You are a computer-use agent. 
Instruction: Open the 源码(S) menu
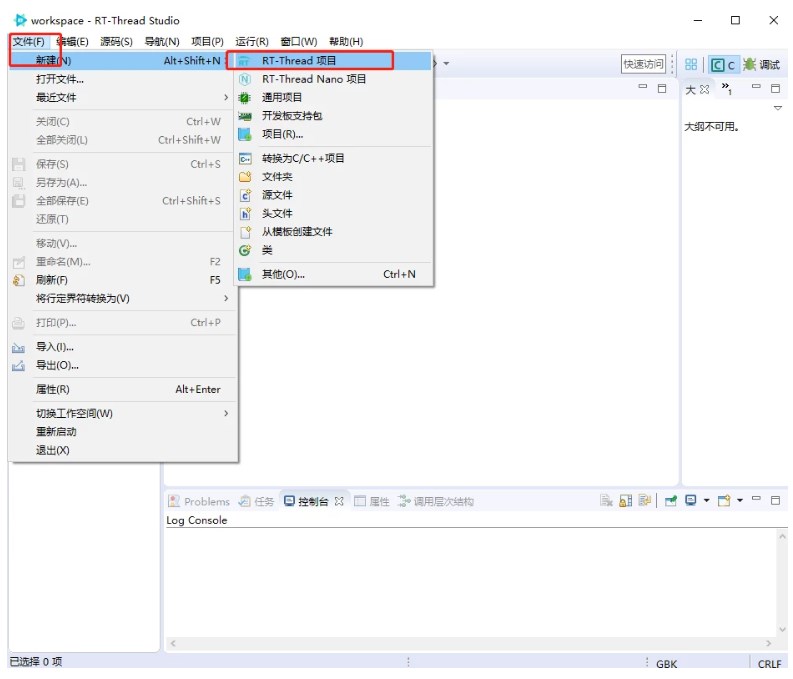[116, 41]
